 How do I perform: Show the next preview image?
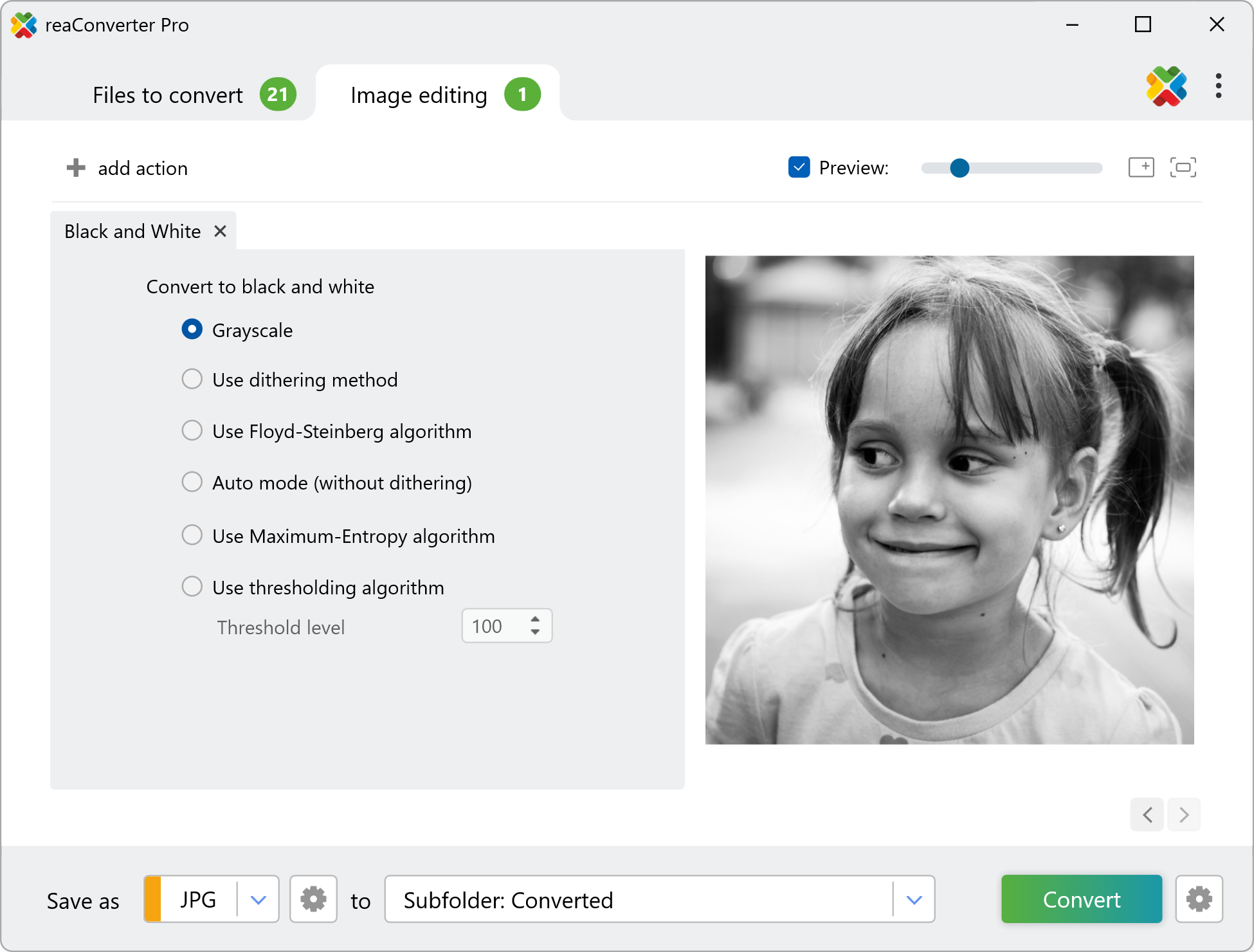tap(1184, 815)
